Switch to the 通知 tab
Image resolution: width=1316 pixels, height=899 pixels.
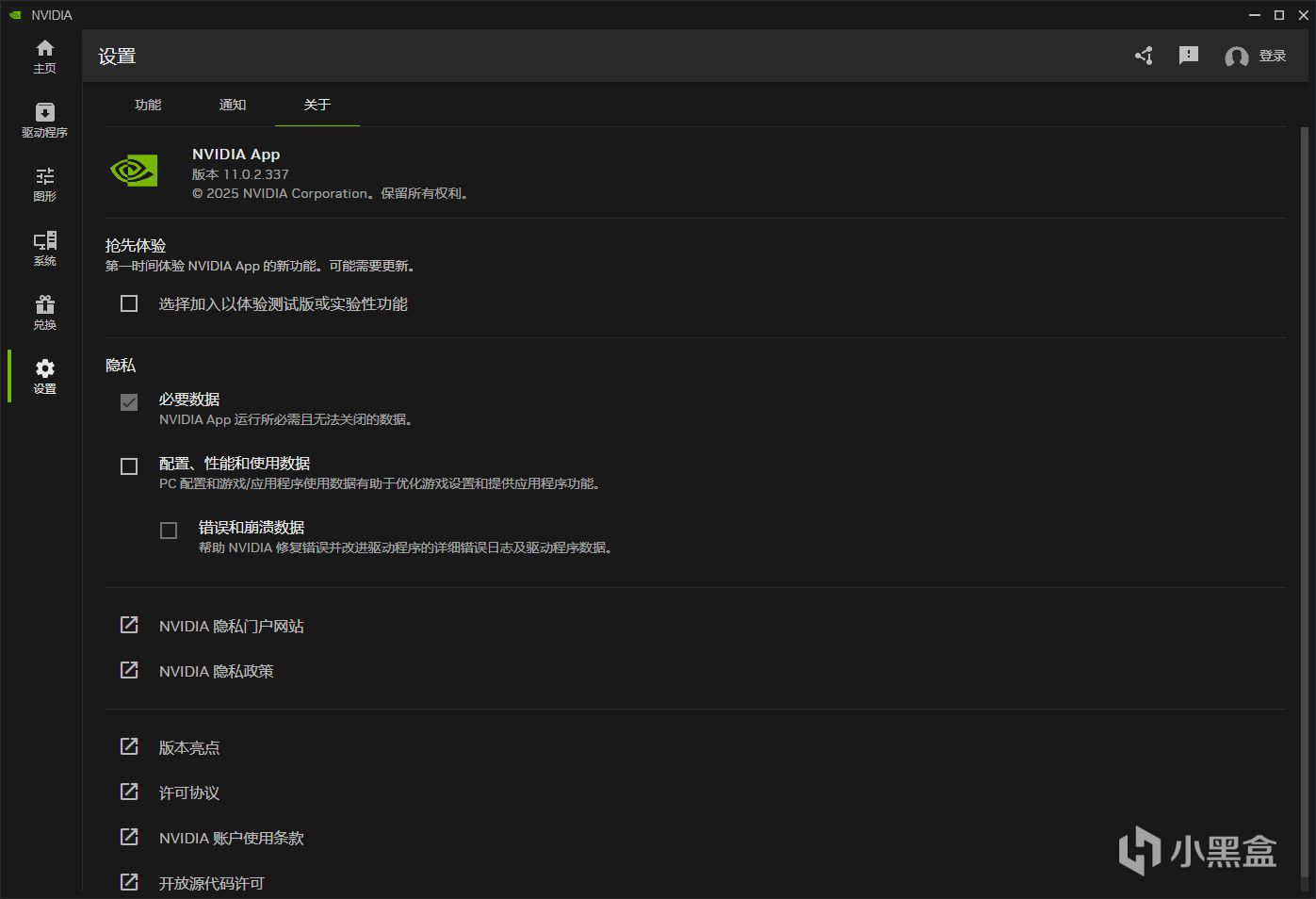pos(233,105)
